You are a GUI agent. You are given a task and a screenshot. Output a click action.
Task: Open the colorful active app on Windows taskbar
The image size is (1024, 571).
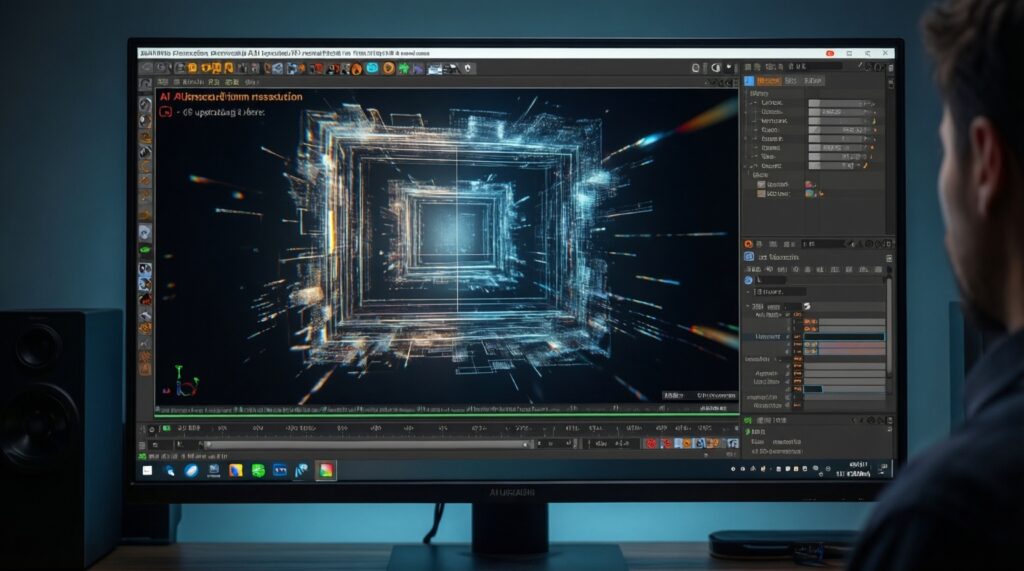(x=324, y=469)
